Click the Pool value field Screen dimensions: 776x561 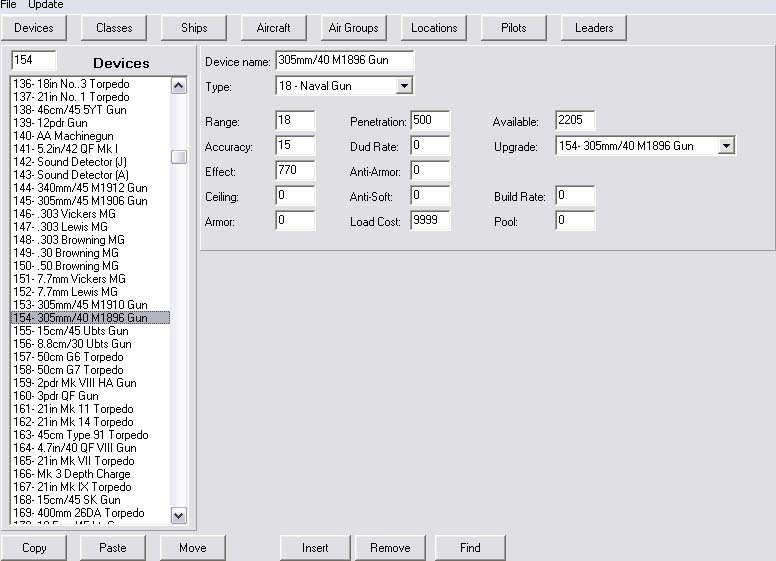tap(575, 221)
